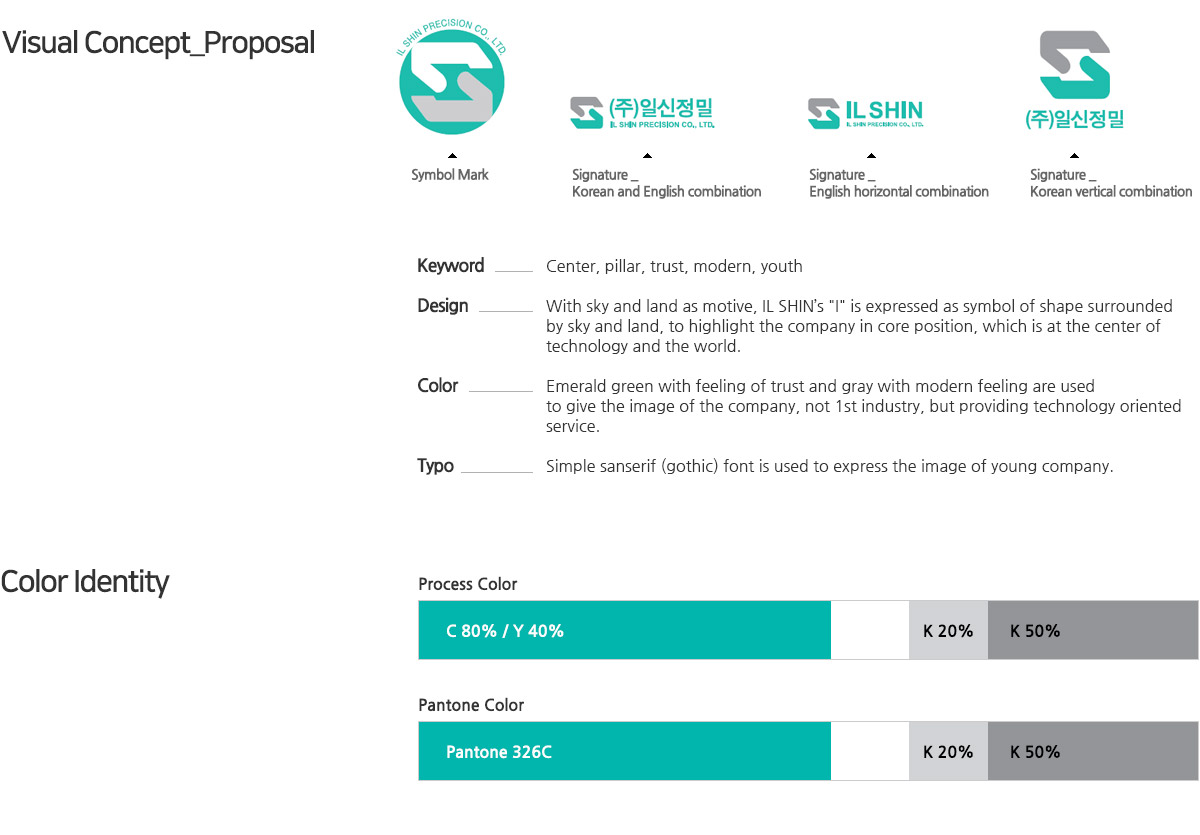The height and width of the screenshot is (835, 1200).
Task: Click the Visual Concept_Proposal heading
Action: (x=159, y=44)
